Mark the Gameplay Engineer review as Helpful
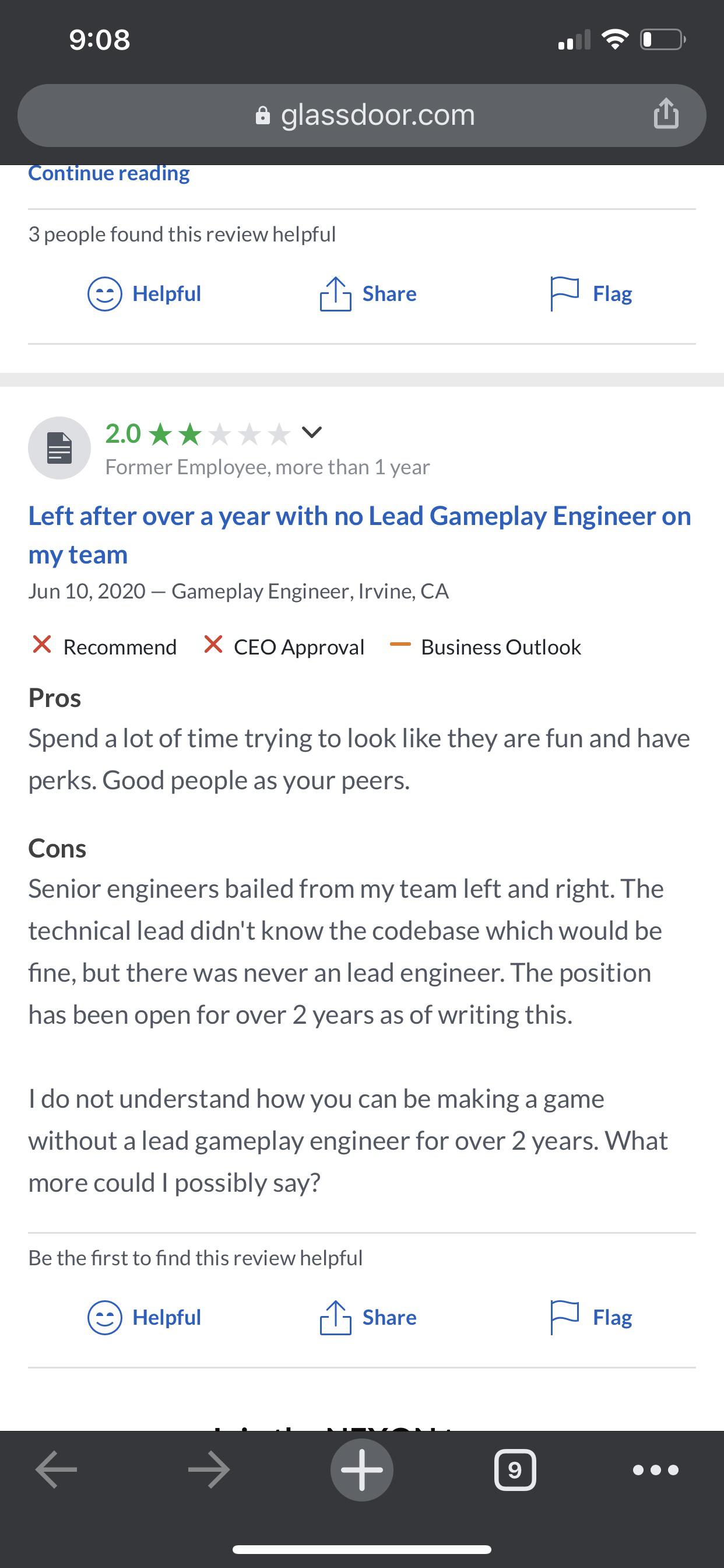Screen dimensions: 724x1568 coord(145,1318)
